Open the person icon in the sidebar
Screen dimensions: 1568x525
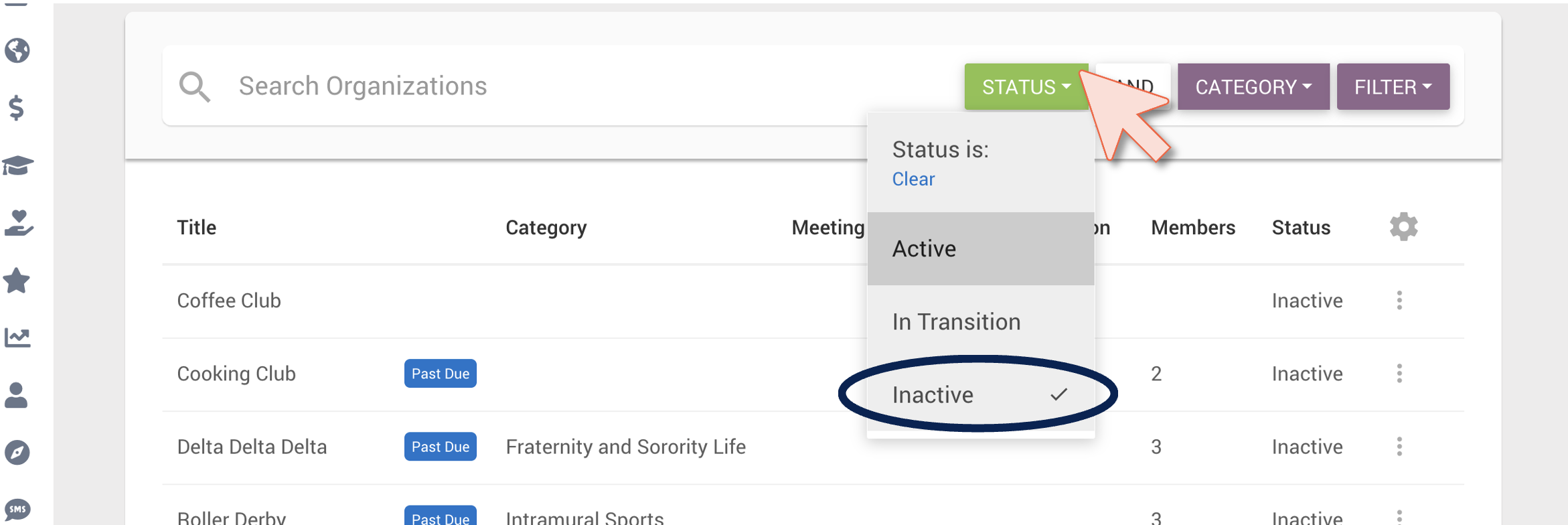[x=16, y=395]
